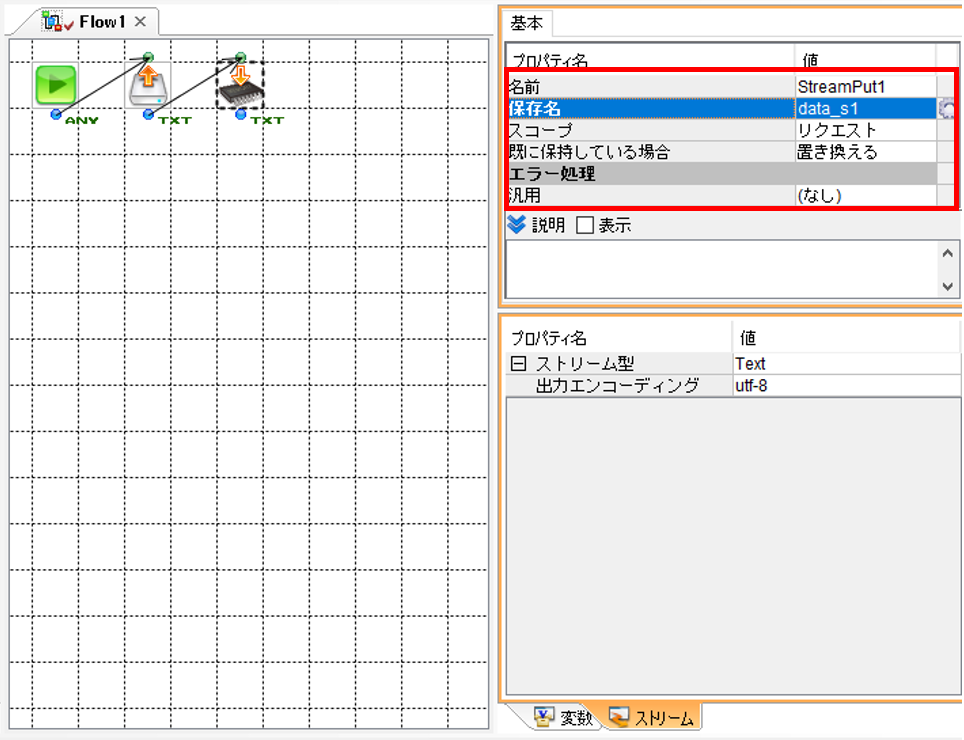Screen dimensions: 964x740
Task: Collapse the ストリーム型 tree node
Action: point(518,364)
